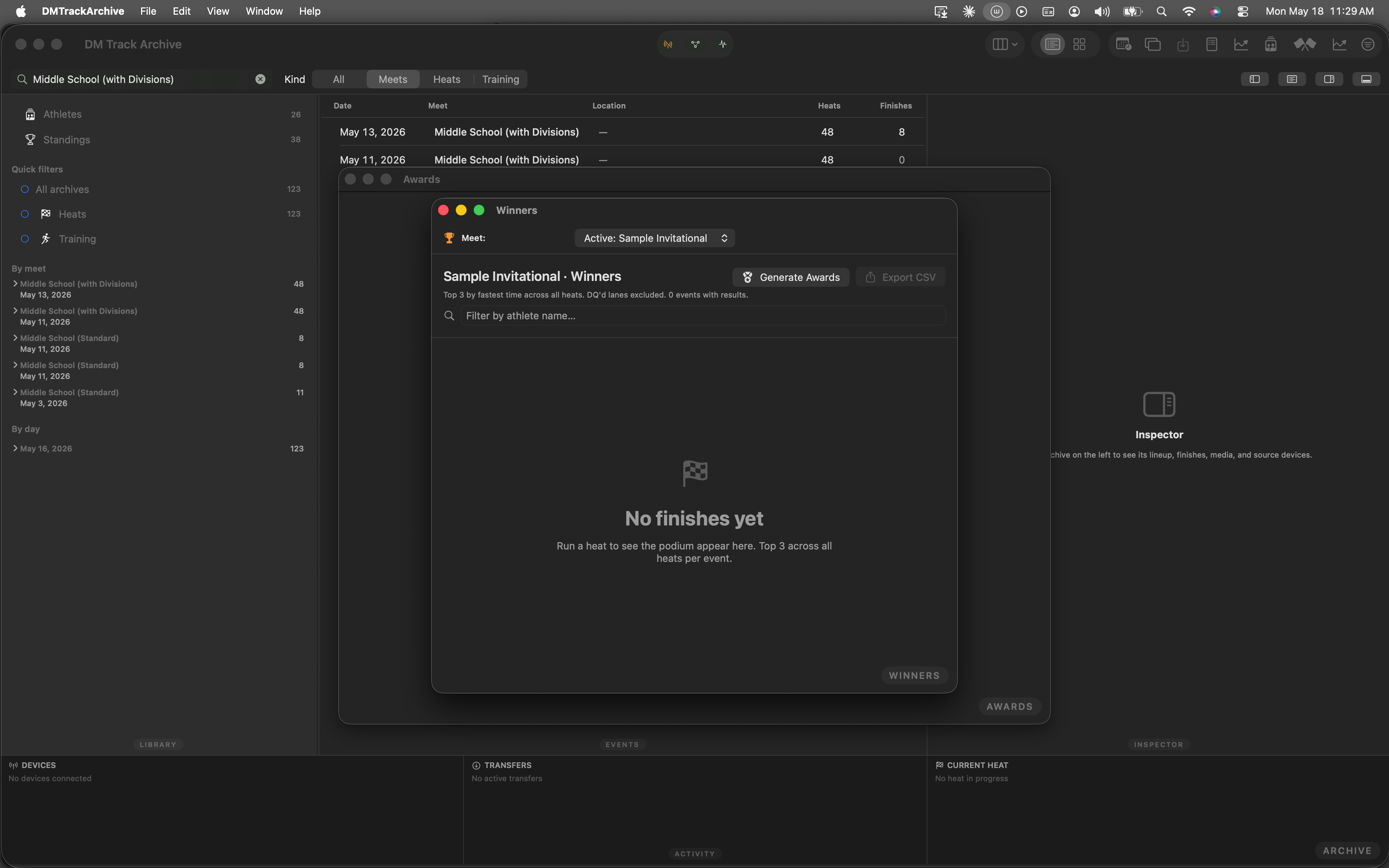Switch to the Heats kind tab
Viewport: 1389px width, 868px height.
pos(446,79)
